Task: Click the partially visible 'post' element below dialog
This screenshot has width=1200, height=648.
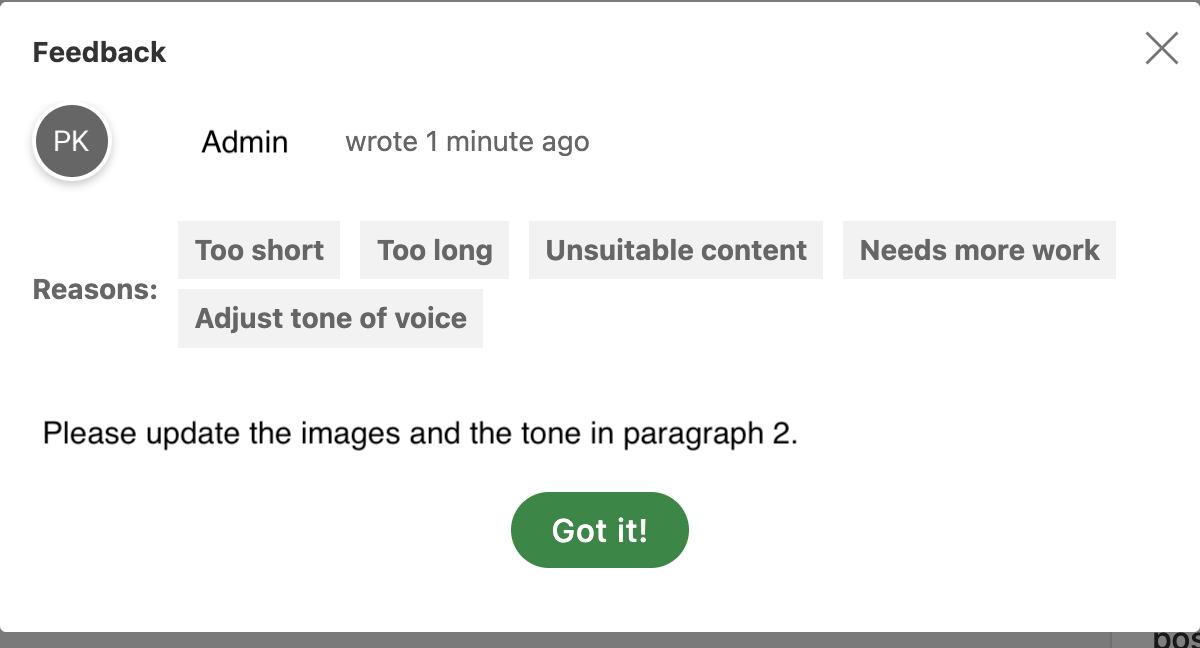Action: [1177, 638]
